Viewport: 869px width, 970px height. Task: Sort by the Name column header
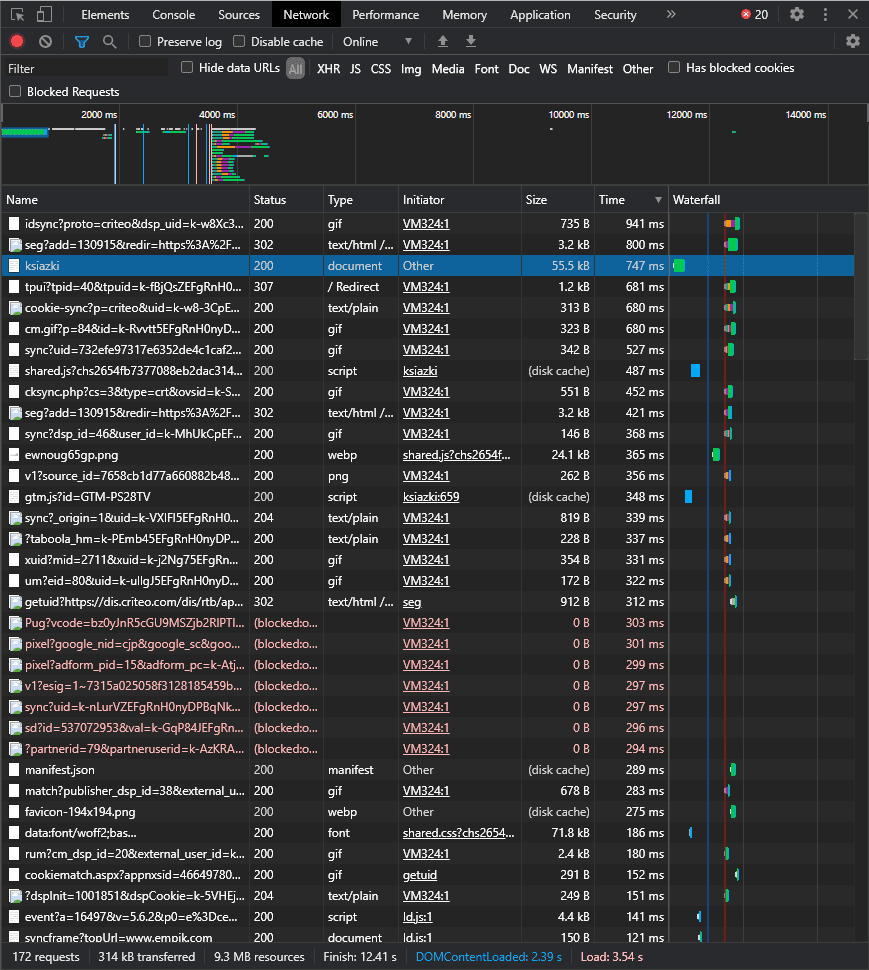pyautogui.click(x=125, y=200)
